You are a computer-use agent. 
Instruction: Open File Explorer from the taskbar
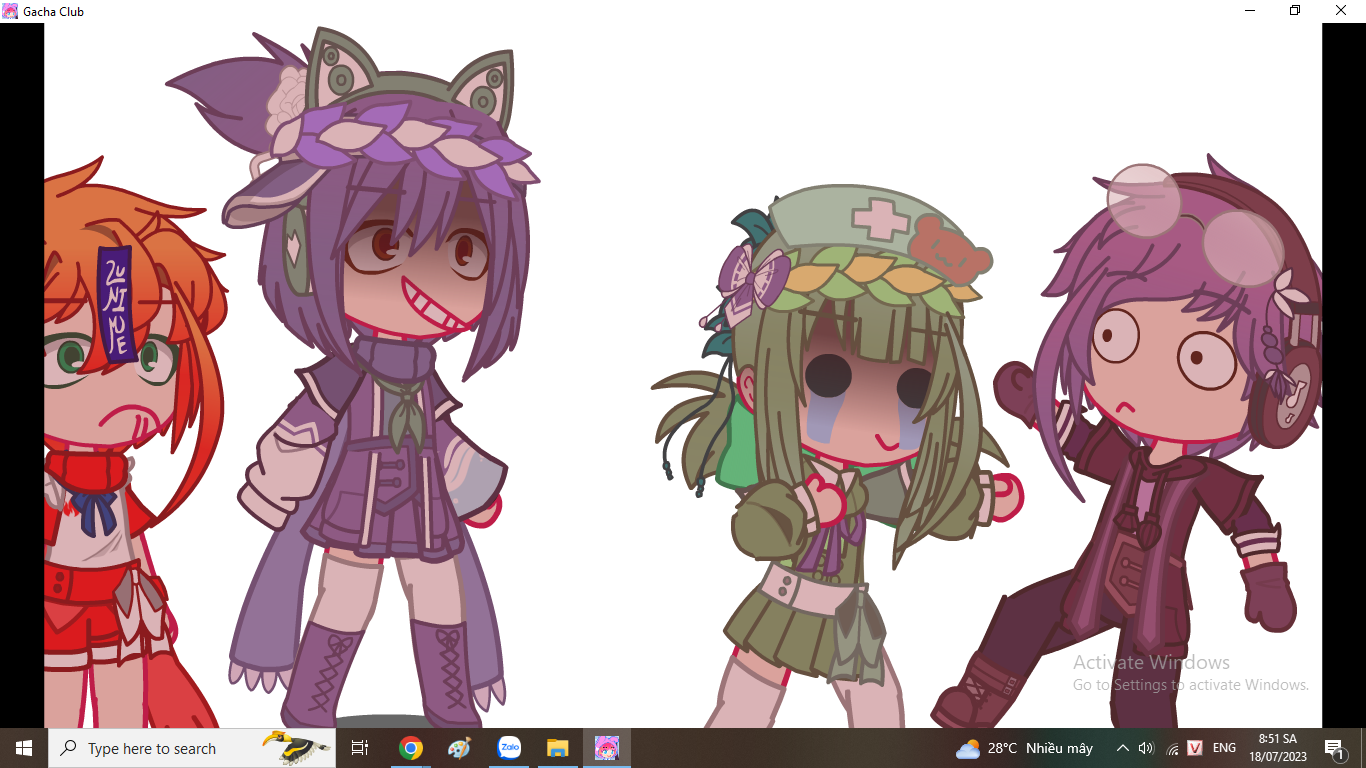(558, 748)
